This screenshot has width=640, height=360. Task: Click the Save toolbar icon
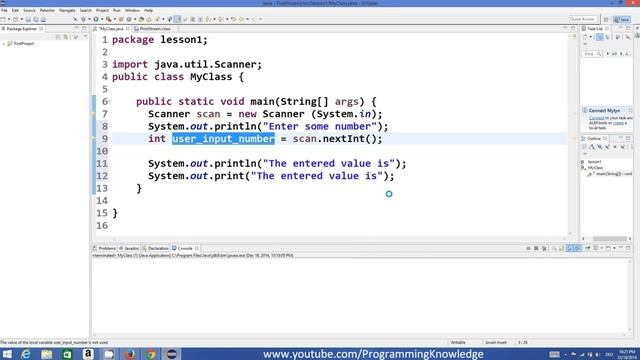click(x=28, y=19)
